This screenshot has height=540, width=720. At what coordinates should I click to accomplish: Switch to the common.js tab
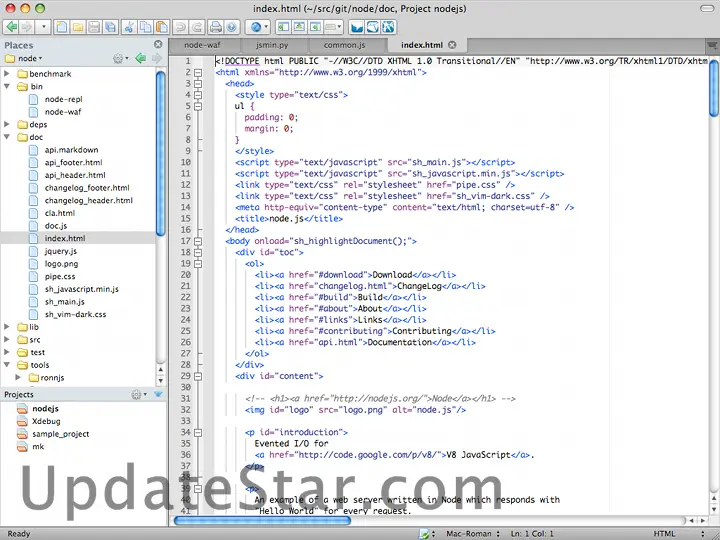[343, 45]
